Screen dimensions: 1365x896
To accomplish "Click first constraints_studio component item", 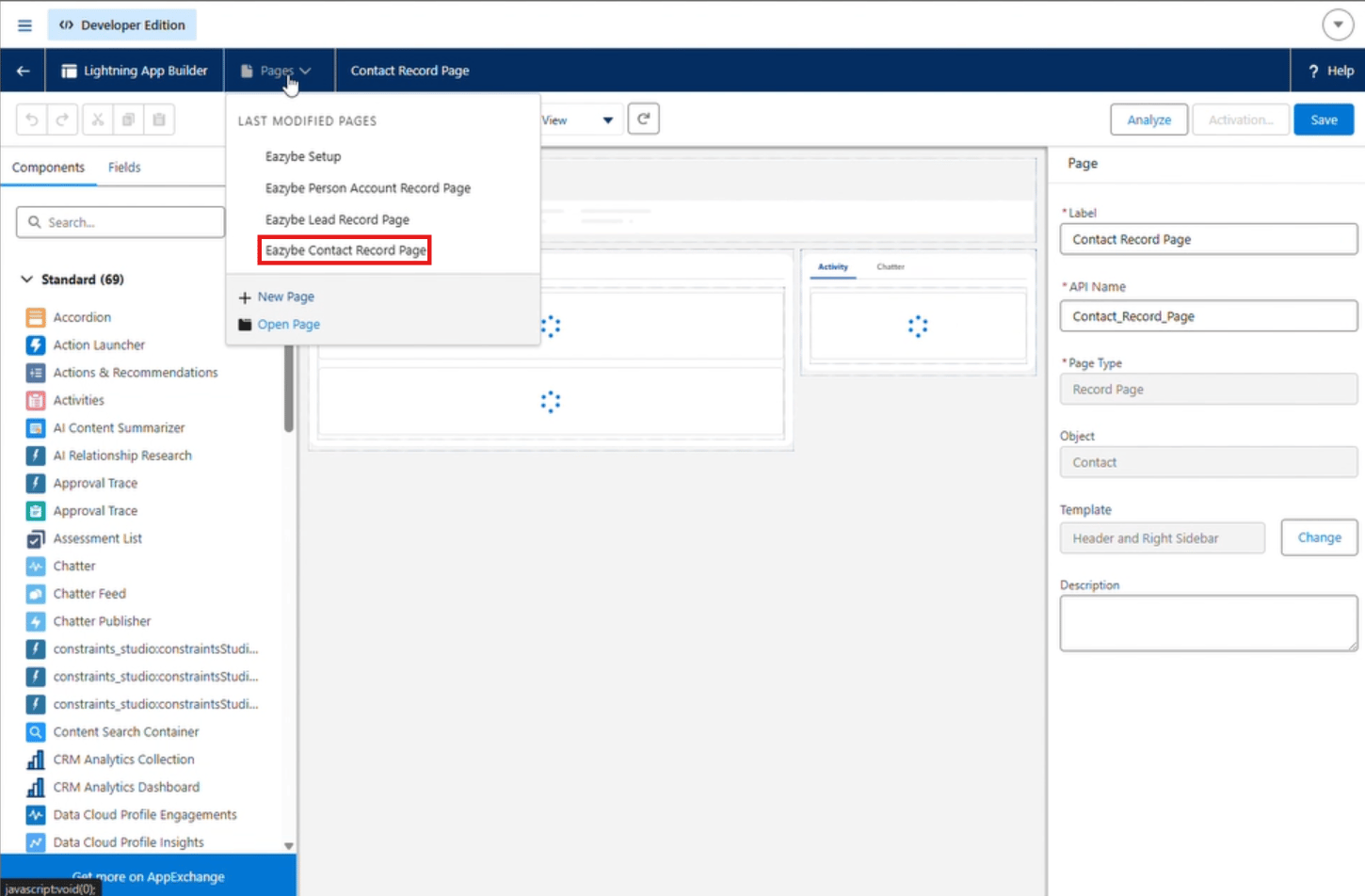I will [155, 648].
